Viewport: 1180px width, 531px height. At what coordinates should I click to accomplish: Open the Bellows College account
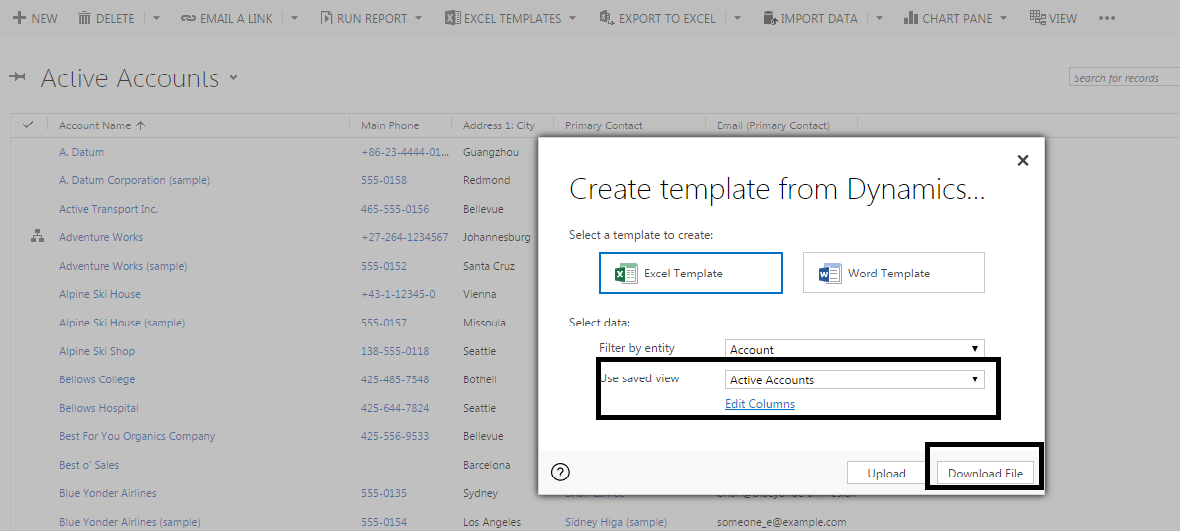[97, 380]
